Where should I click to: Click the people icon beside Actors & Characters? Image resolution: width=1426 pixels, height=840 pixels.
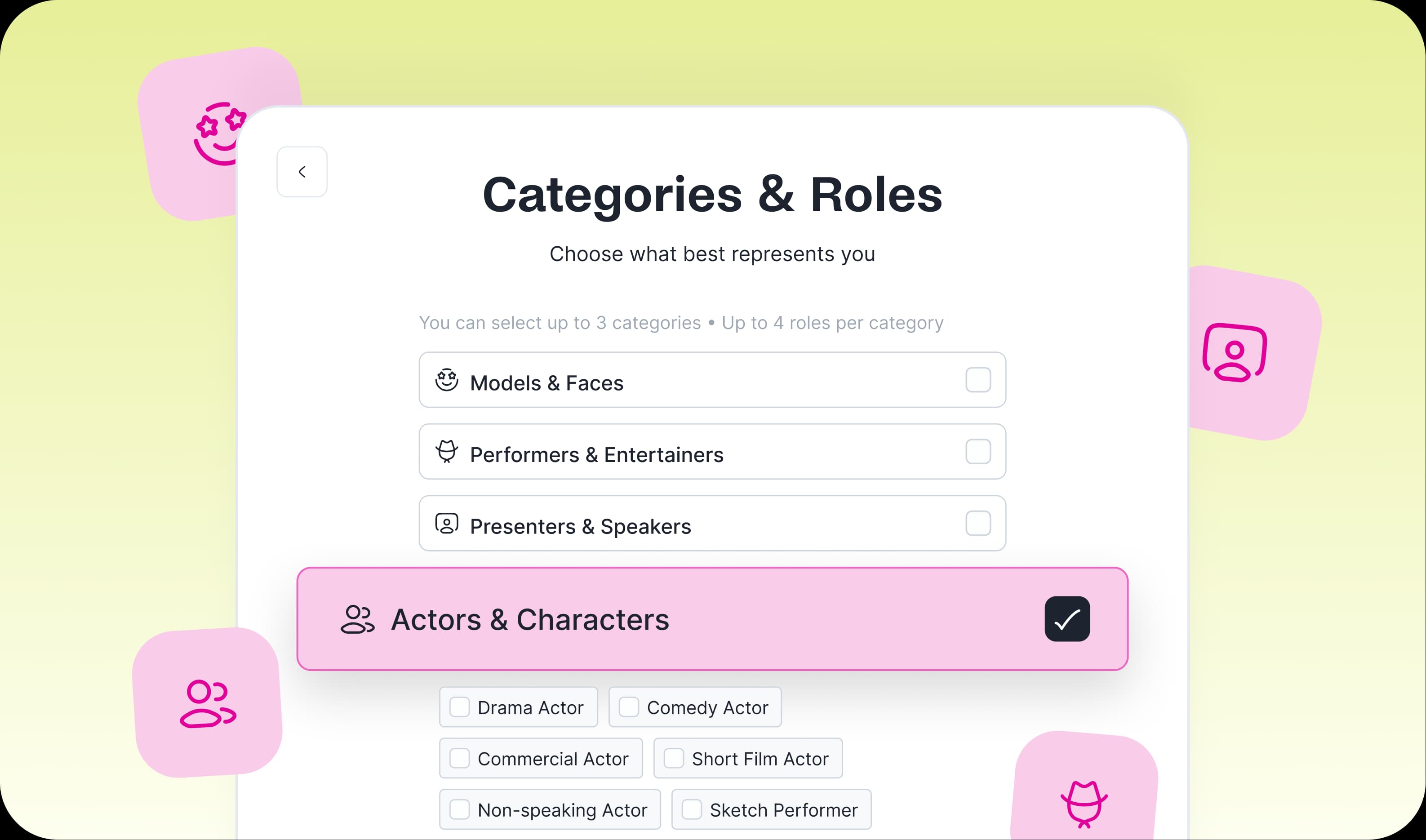coord(358,619)
